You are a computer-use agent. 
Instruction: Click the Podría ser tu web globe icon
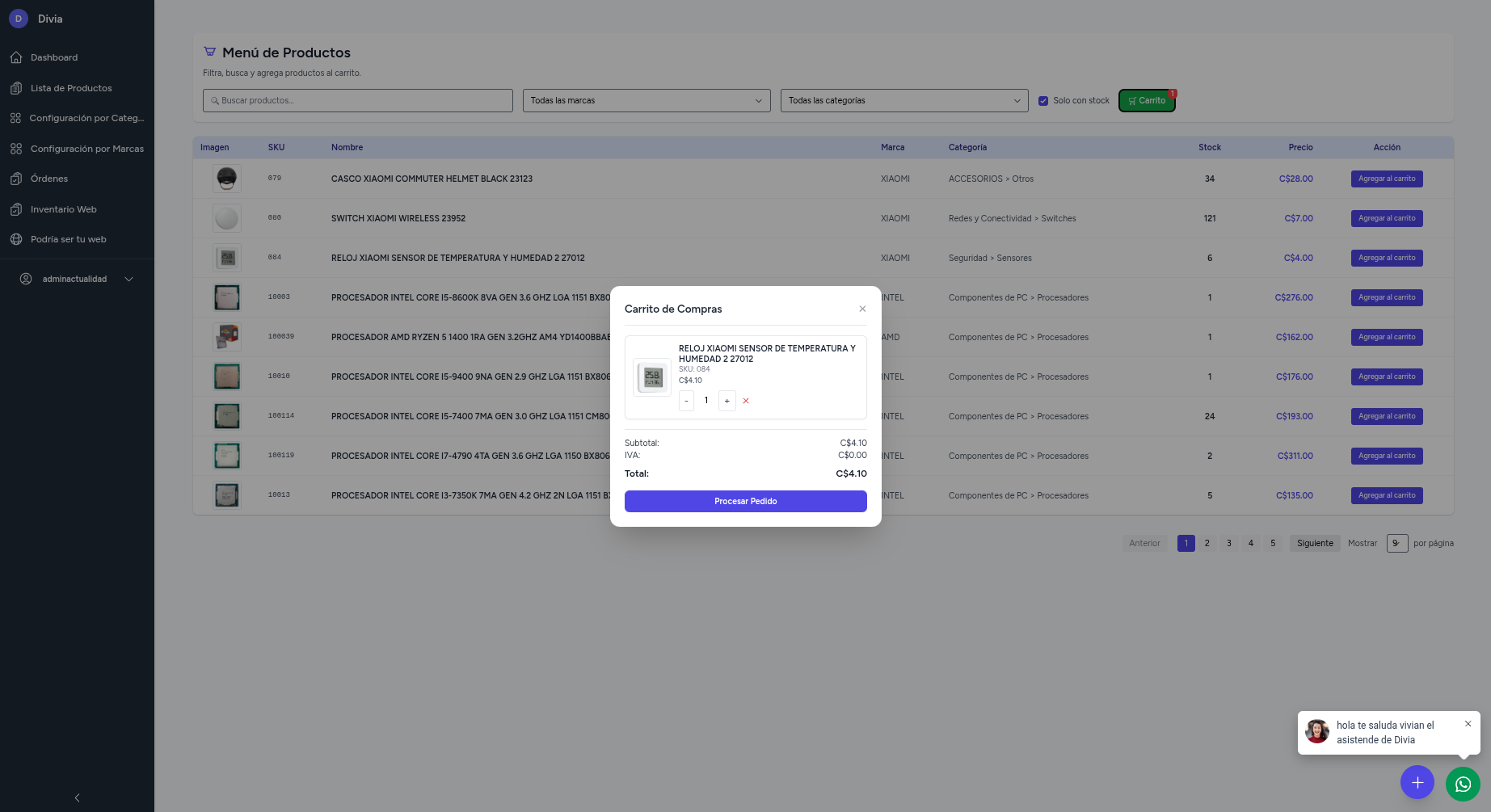pos(16,239)
